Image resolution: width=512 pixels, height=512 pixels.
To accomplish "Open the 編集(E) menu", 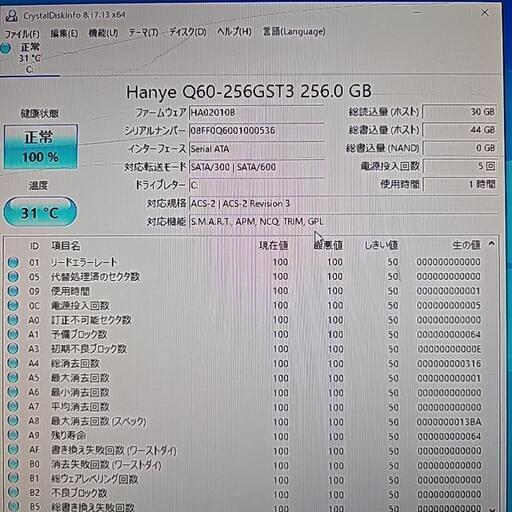I will pos(64,33).
